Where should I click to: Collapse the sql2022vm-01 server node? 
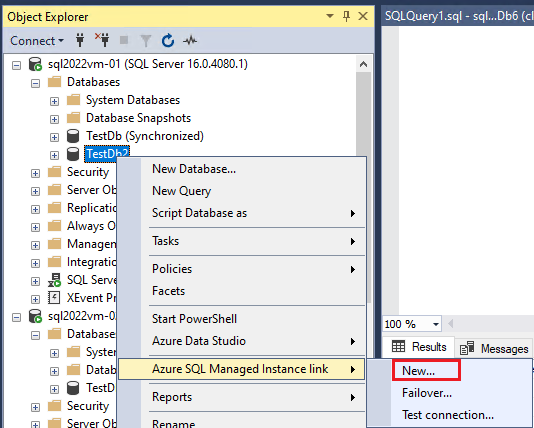(x=16, y=65)
